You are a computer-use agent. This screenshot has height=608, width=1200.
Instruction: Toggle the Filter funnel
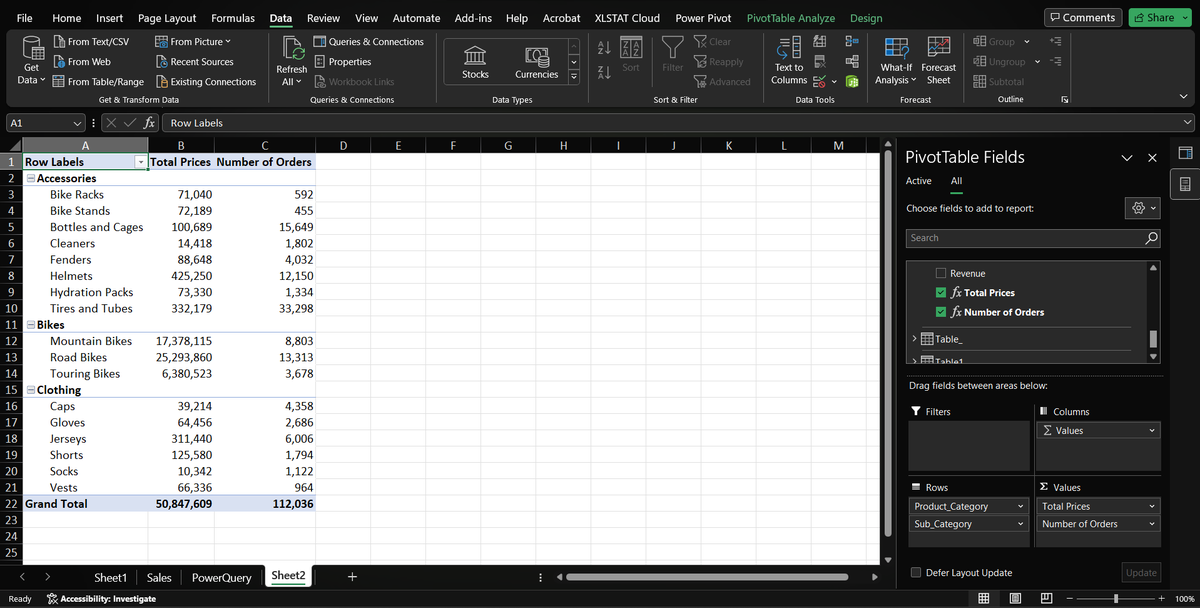pyautogui.click(x=673, y=53)
